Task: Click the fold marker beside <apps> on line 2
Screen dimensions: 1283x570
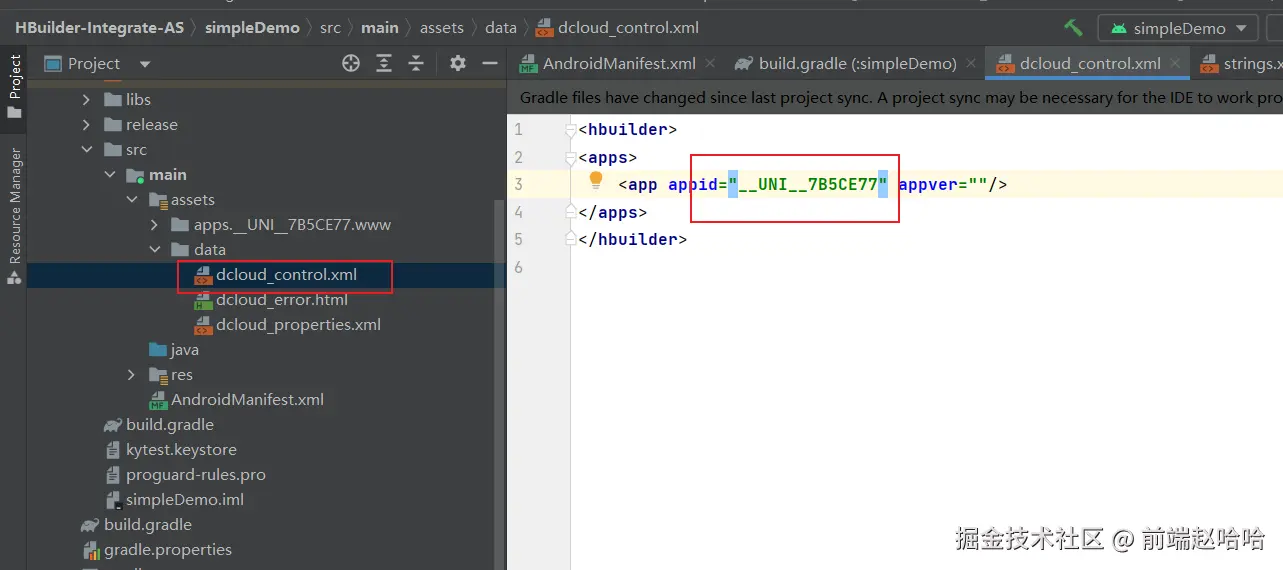Action: click(x=571, y=157)
